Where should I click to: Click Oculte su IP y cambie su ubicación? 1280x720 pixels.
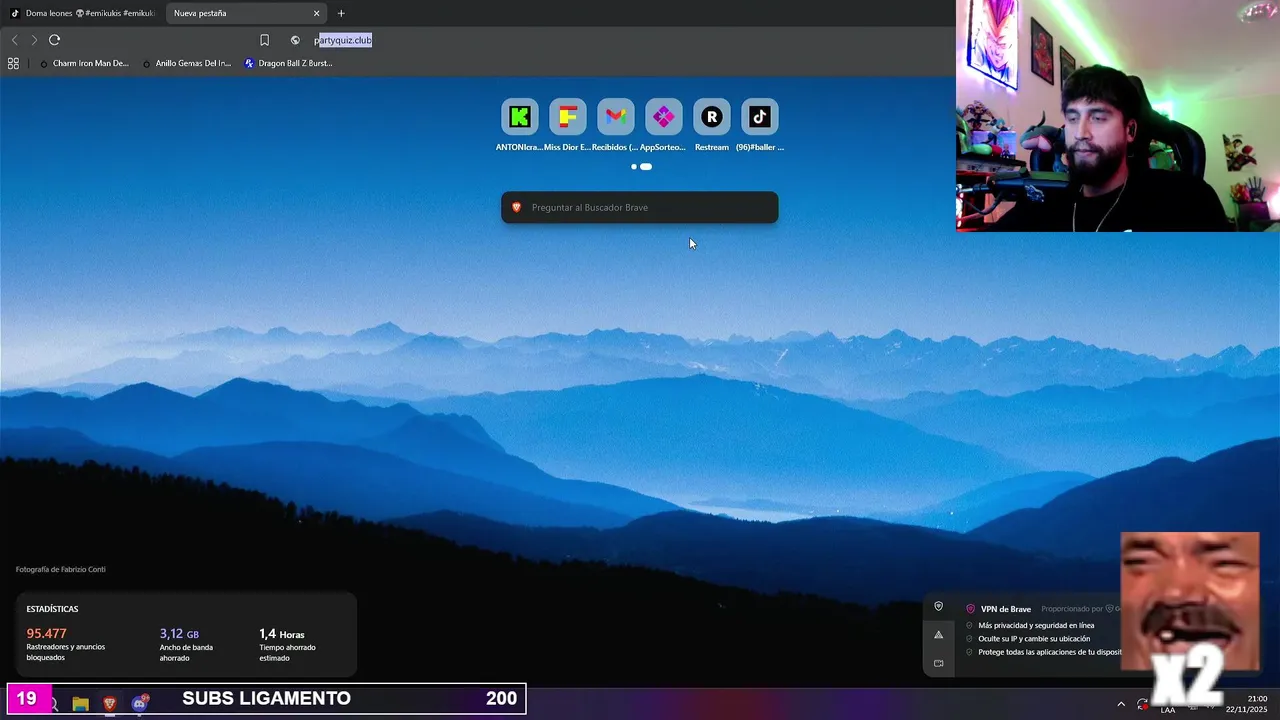[1034, 638]
